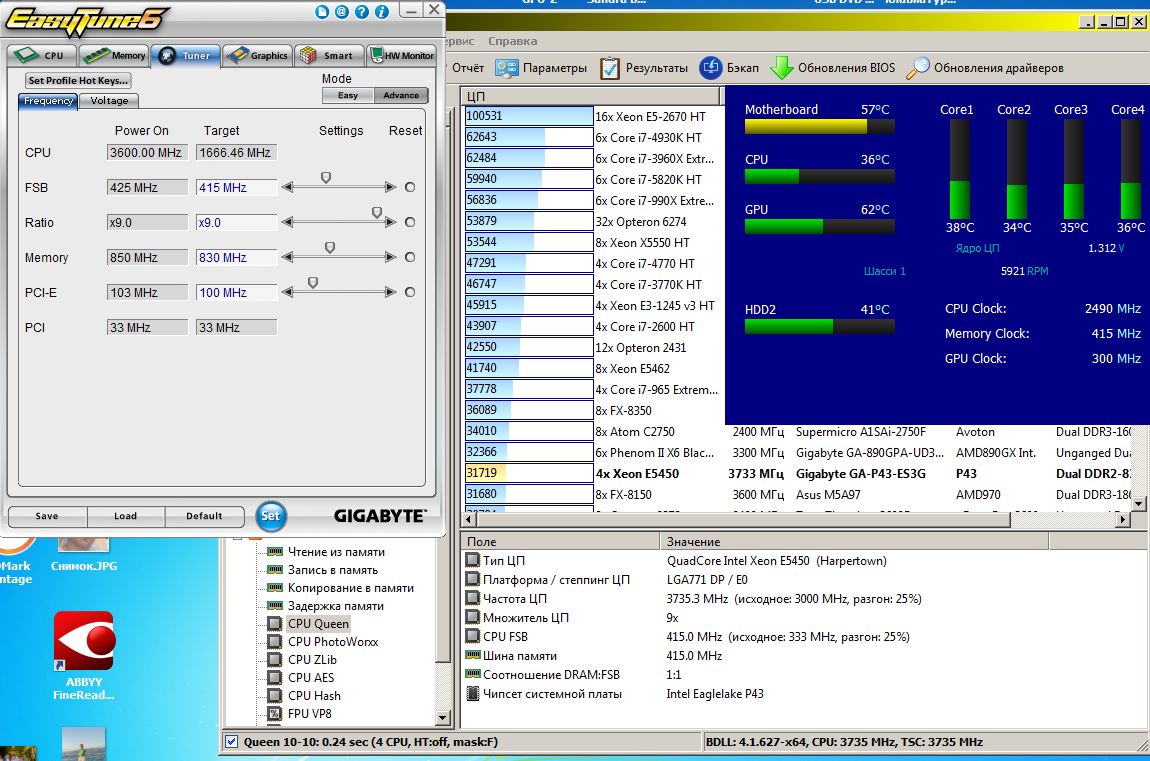This screenshot has width=1150, height=761.
Task: Decrease Ratio with left arrow
Action: click(288, 222)
